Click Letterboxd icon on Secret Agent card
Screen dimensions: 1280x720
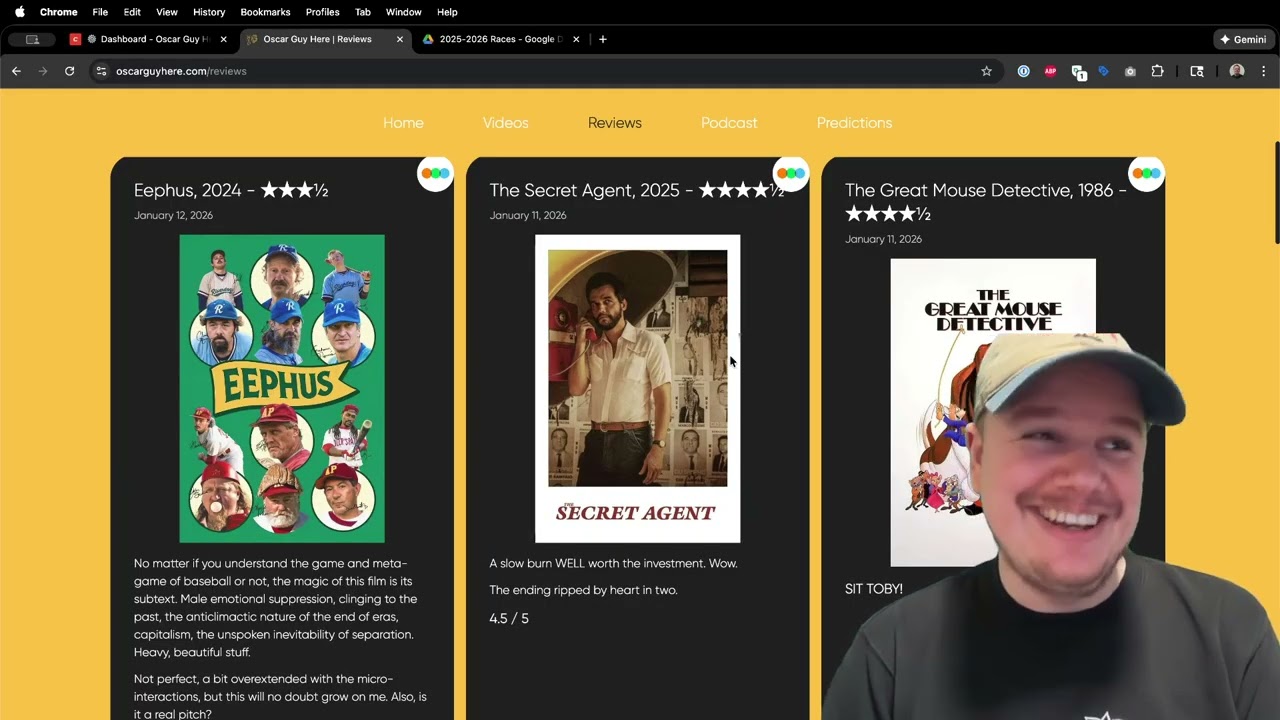click(791, 173)
